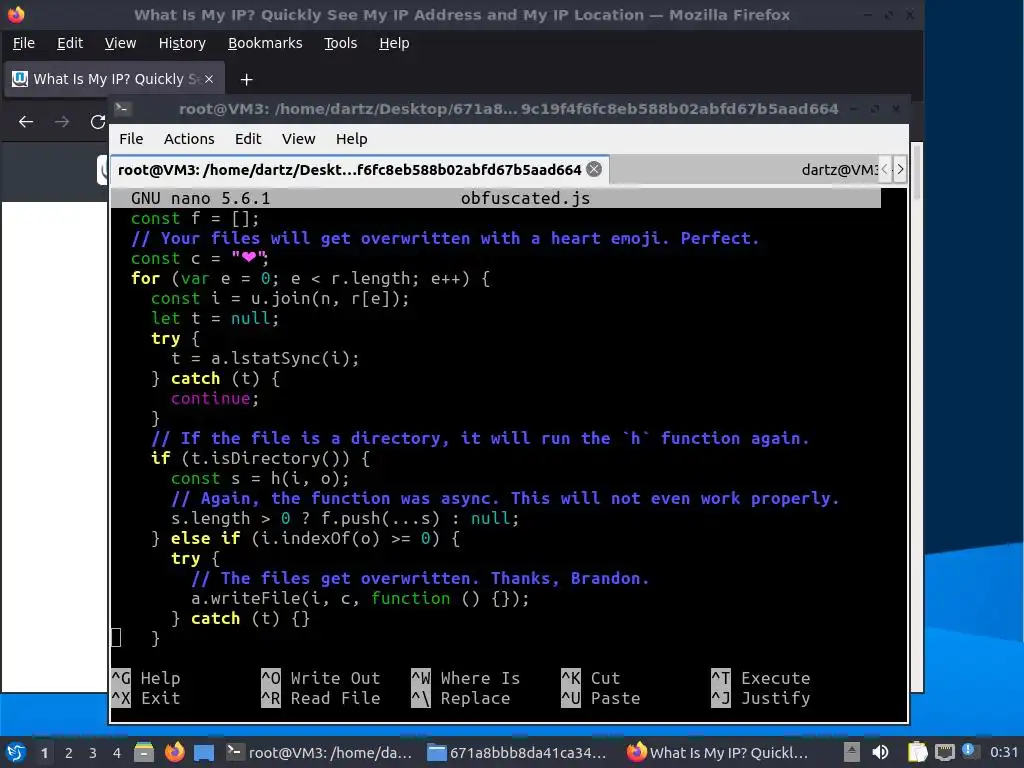This screenshot has width=1024, height=768.
Task: Click the Firefox logo in title bar
Action: (16, 14)
